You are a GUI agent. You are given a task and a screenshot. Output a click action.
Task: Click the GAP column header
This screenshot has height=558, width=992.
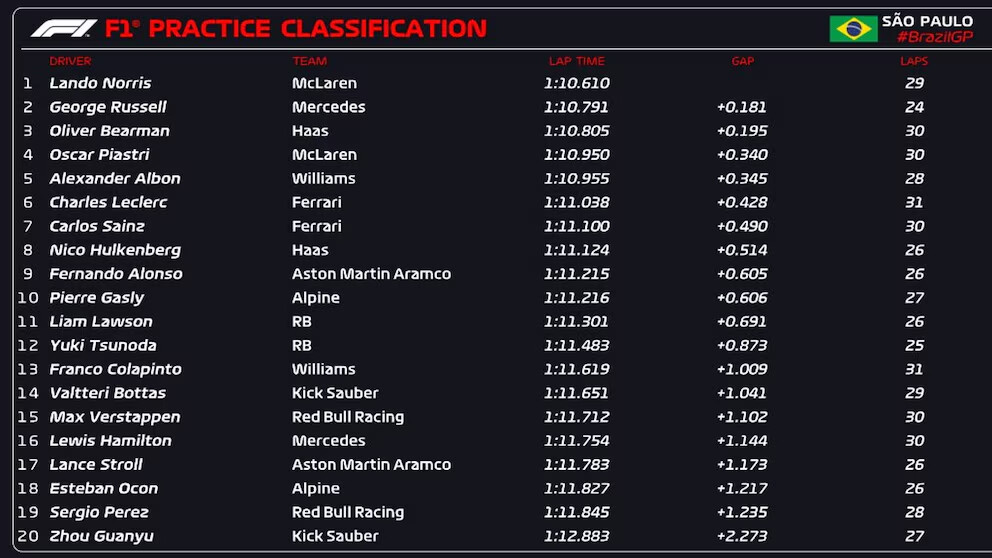pos(743,61)
